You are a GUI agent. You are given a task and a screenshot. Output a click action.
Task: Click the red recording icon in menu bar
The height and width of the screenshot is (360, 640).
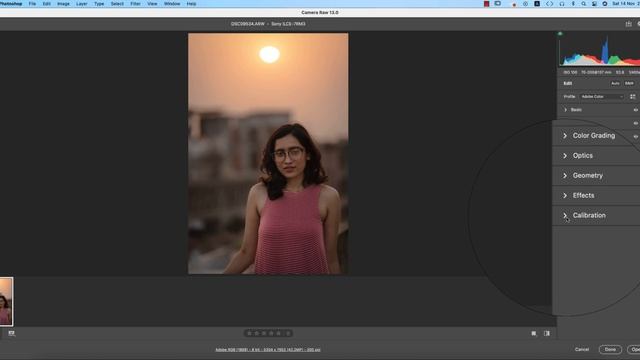tap(487, 4)
